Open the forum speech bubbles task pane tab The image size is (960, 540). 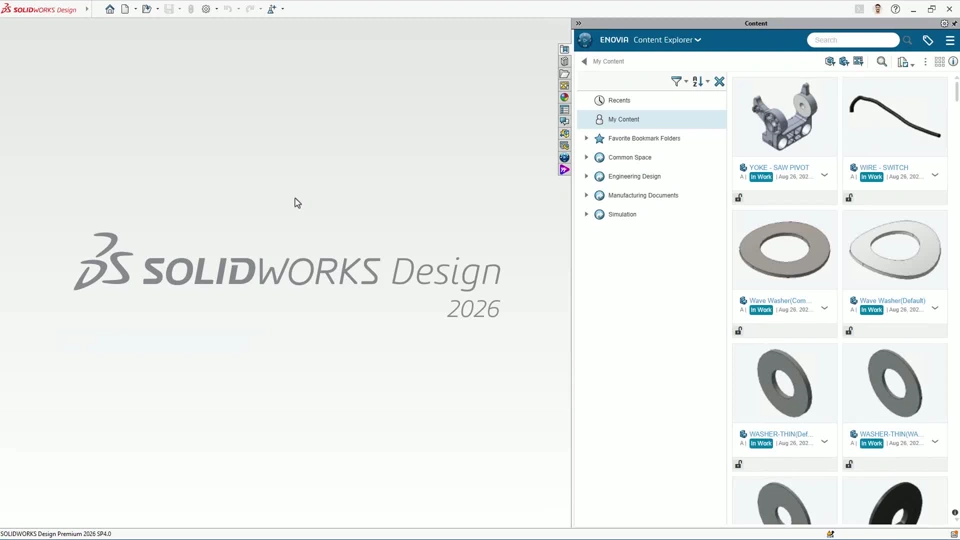(564, 121)
